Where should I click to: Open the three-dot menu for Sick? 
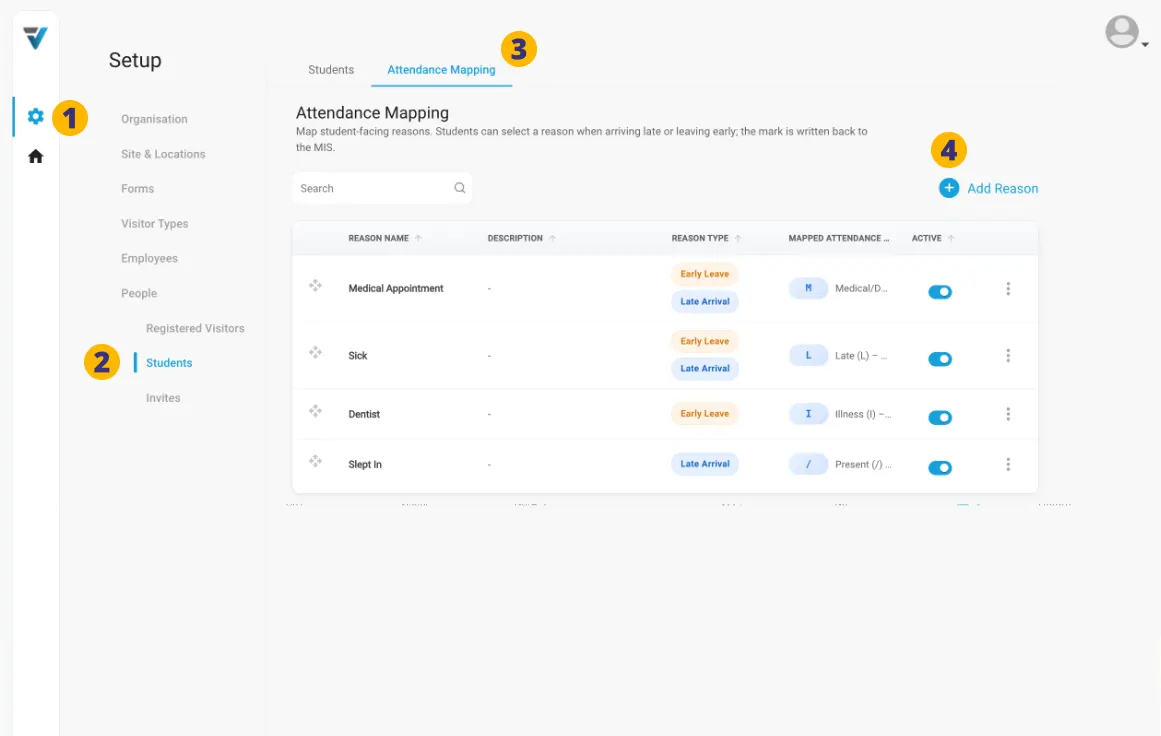click(1008, 355)
